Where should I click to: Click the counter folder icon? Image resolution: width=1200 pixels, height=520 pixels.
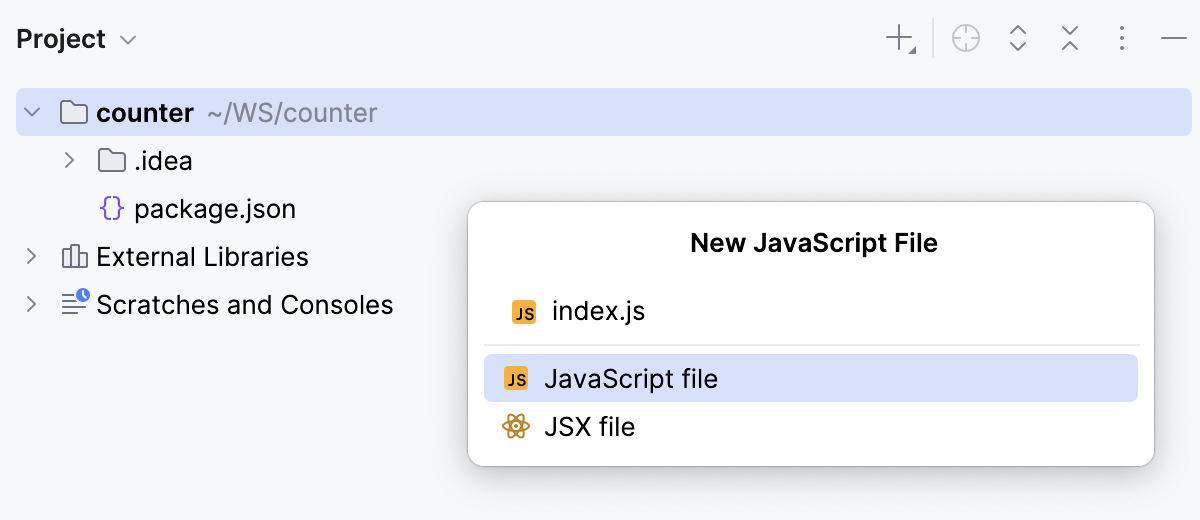[74, 112]
